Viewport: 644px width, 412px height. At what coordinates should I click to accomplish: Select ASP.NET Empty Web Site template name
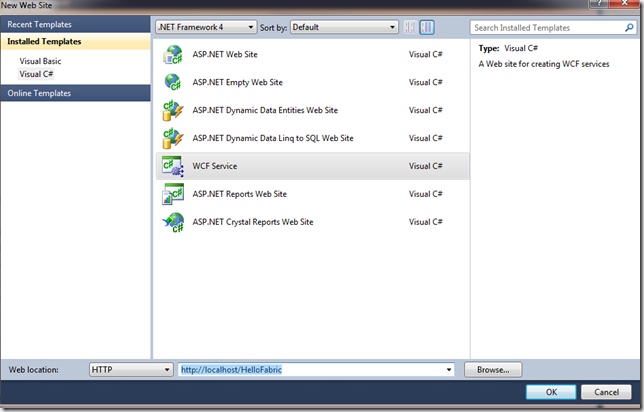(237, 82)
